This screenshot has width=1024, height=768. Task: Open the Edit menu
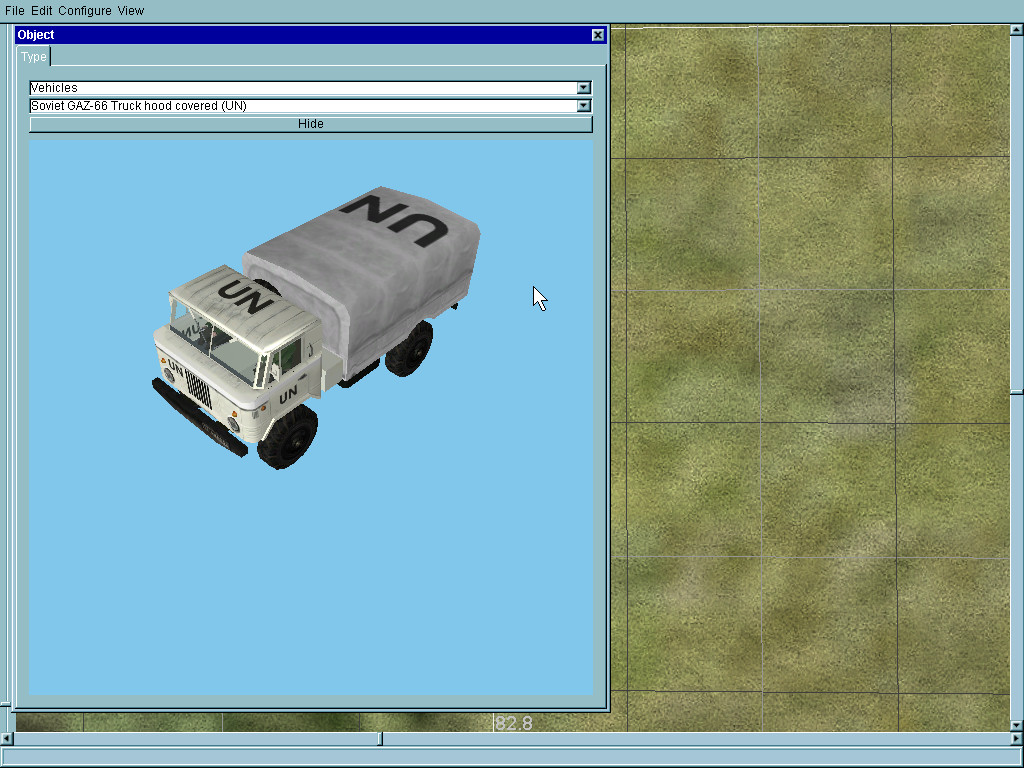[41, 10]
